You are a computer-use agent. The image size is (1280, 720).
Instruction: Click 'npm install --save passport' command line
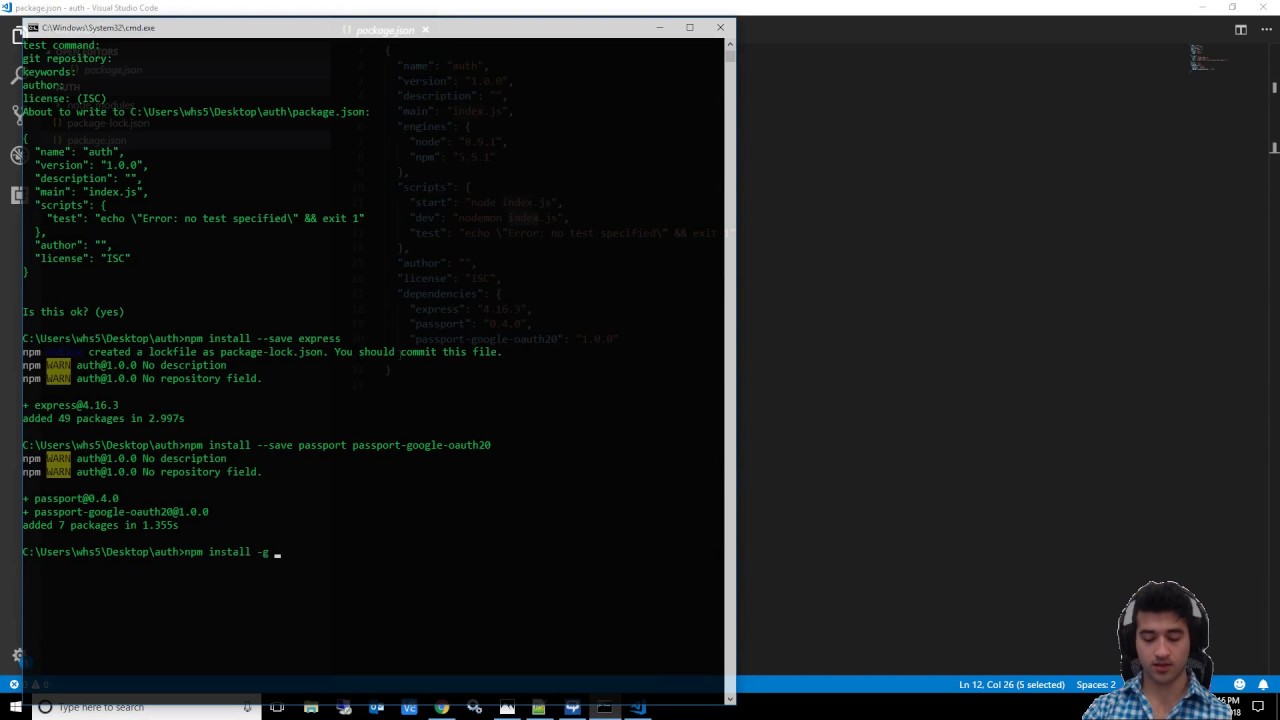click(338, 446)
